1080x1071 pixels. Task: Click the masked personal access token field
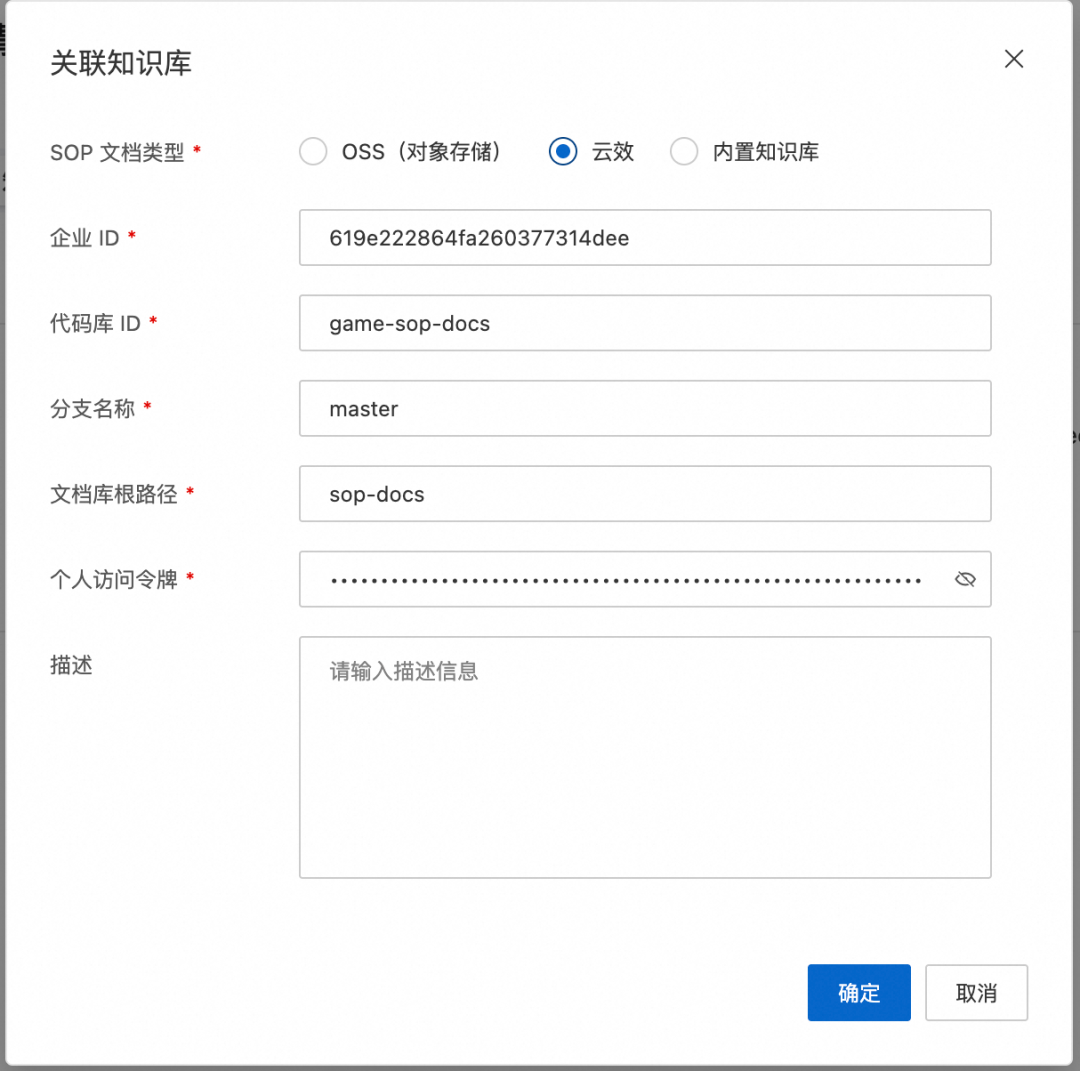point(620,579)
